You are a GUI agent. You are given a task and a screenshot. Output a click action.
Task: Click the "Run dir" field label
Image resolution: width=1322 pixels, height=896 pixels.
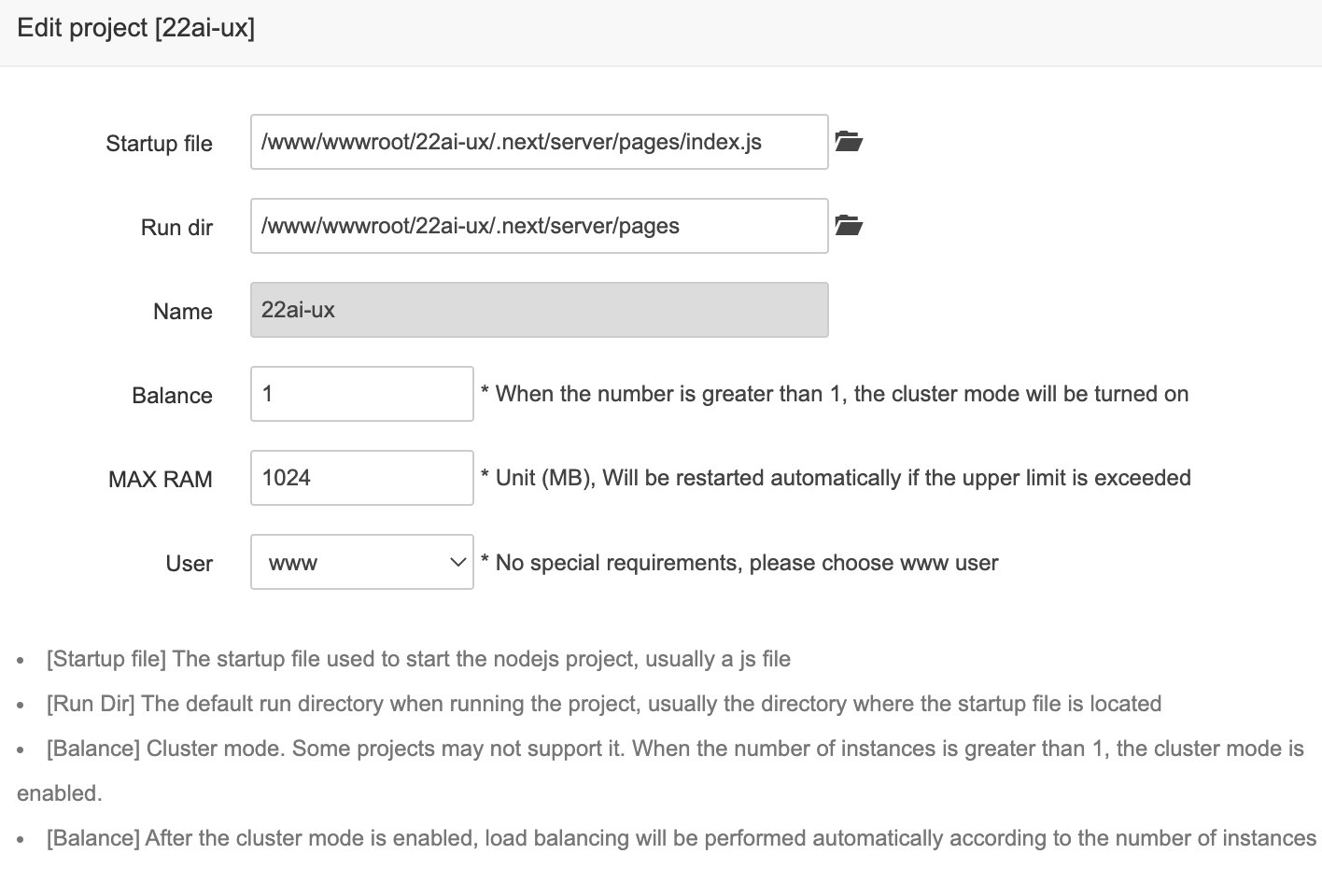point(176,228)
